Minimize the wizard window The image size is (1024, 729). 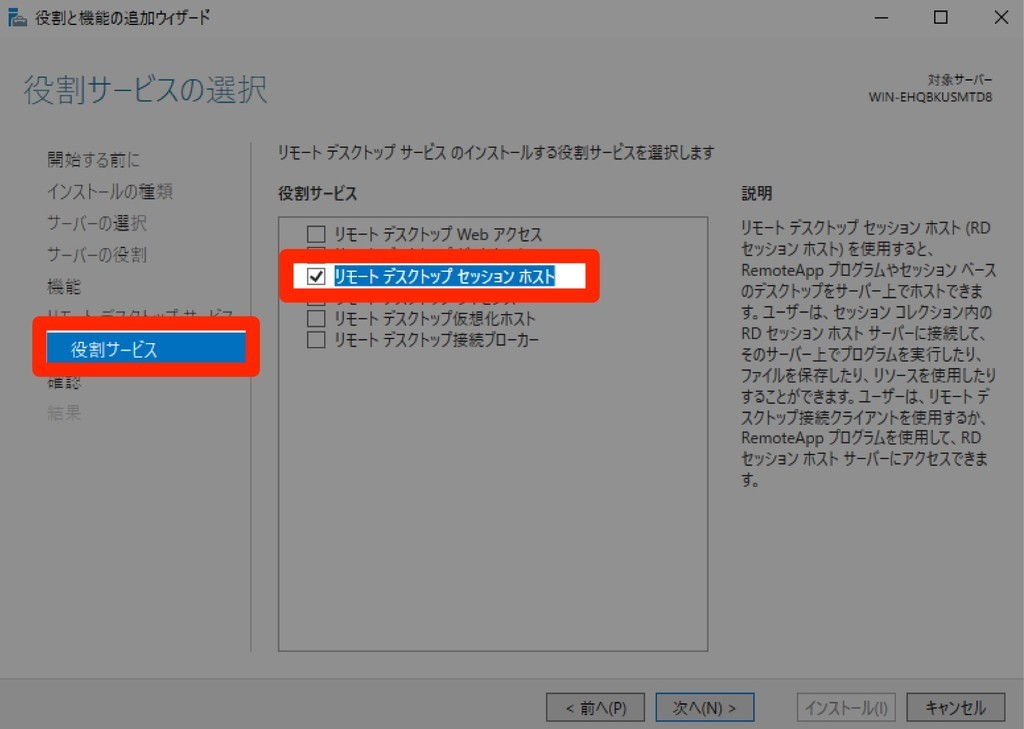pyautogui.click(x=881, y=18)
